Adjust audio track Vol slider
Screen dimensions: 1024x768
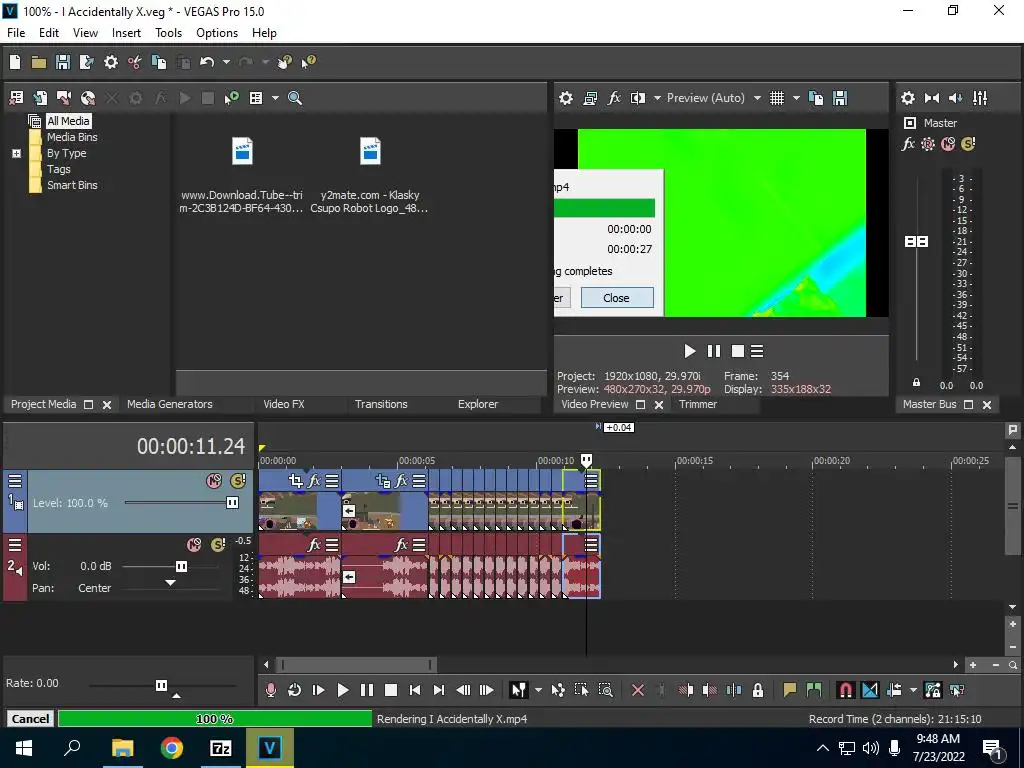click(x=182, y=566)
